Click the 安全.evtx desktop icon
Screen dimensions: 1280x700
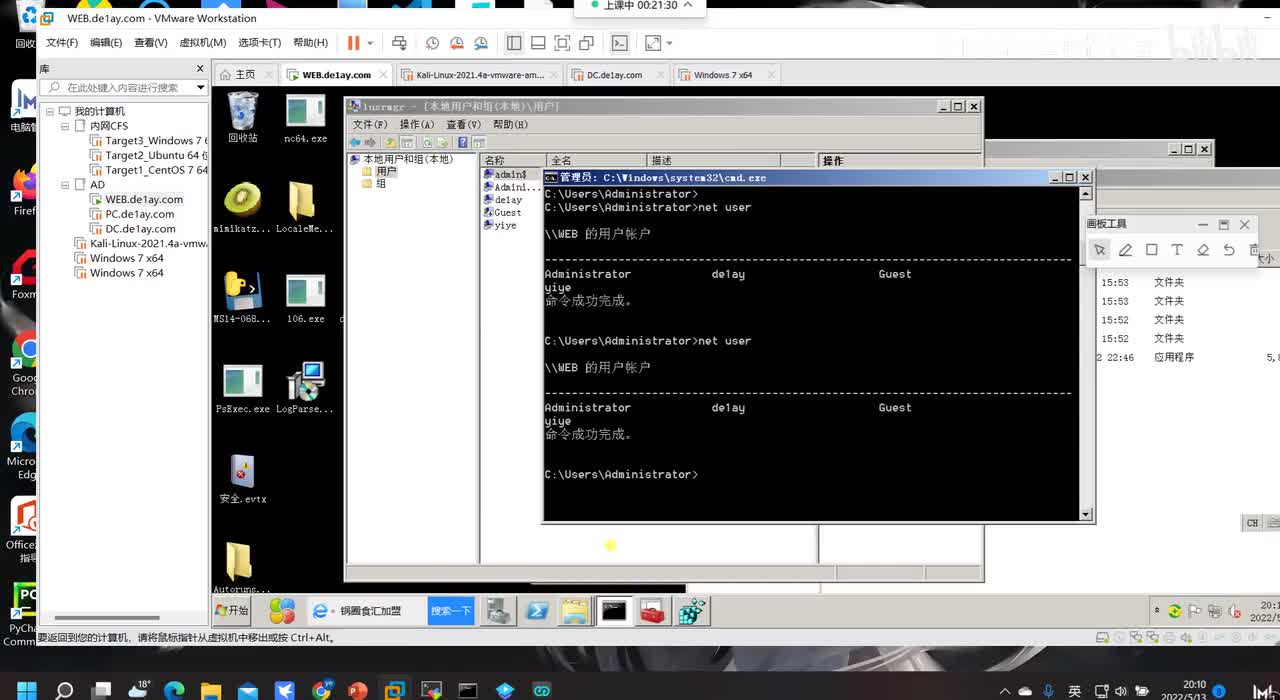coord(242,478)
